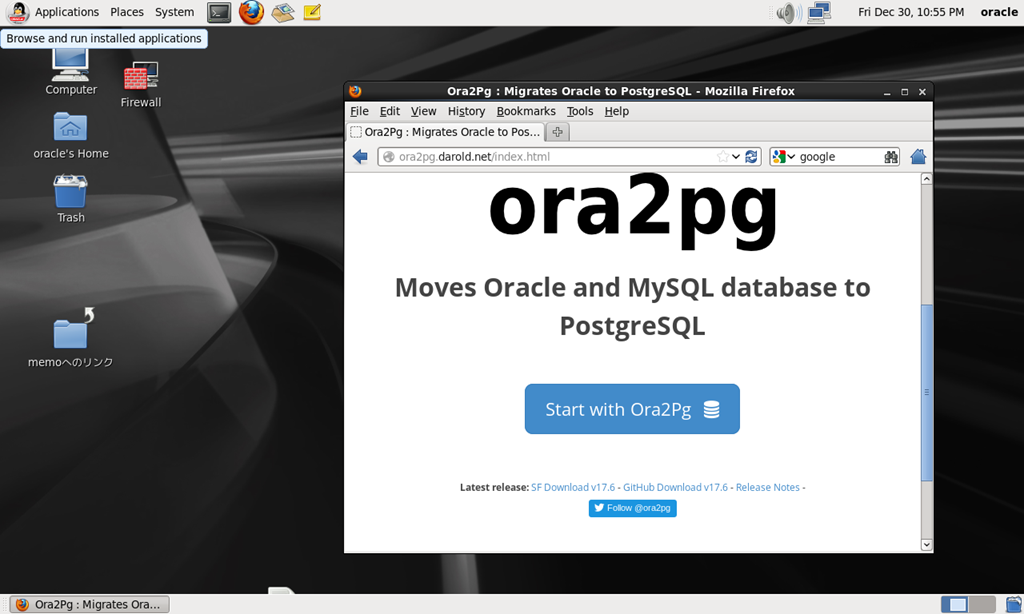Open the View menu in Firefox
The image size is (1024, 614).
pos(423,111)
